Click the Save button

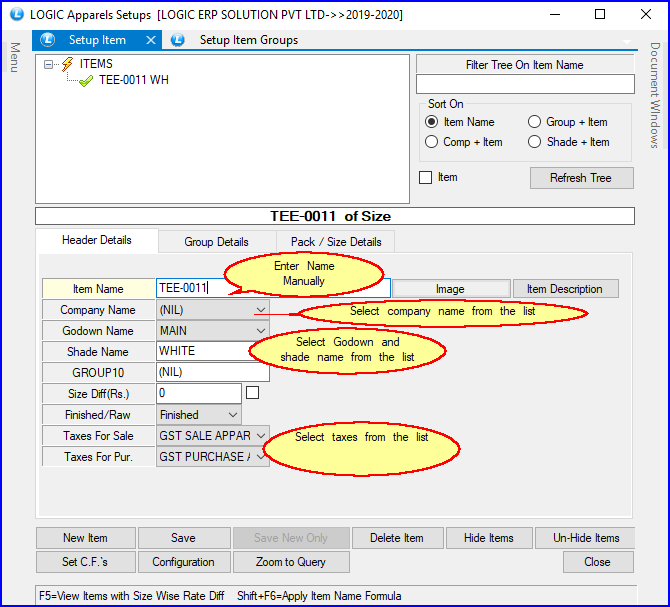coord(184,538)
